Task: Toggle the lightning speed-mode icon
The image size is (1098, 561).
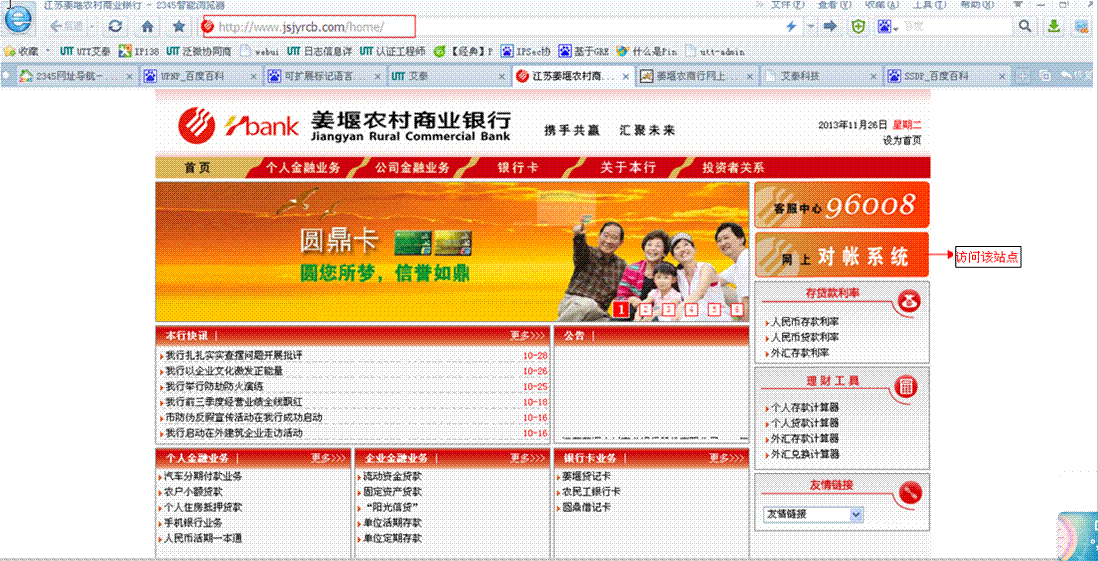Action: pos(791,27)
